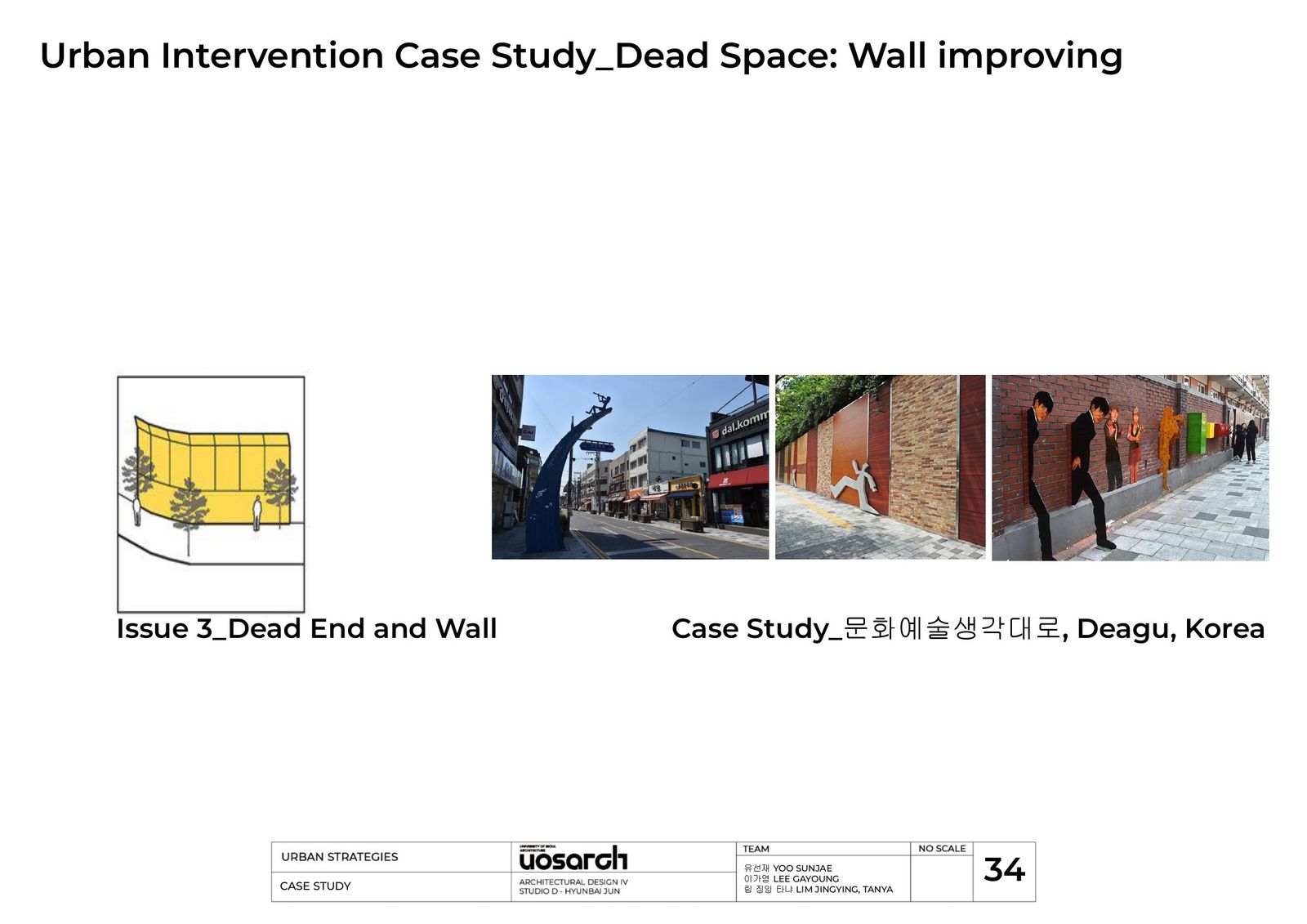Click the URBAN STRATEGIES footer cell
Image resolution: width=1307 pixels, height=924 pixels.
tap(340, 857)
